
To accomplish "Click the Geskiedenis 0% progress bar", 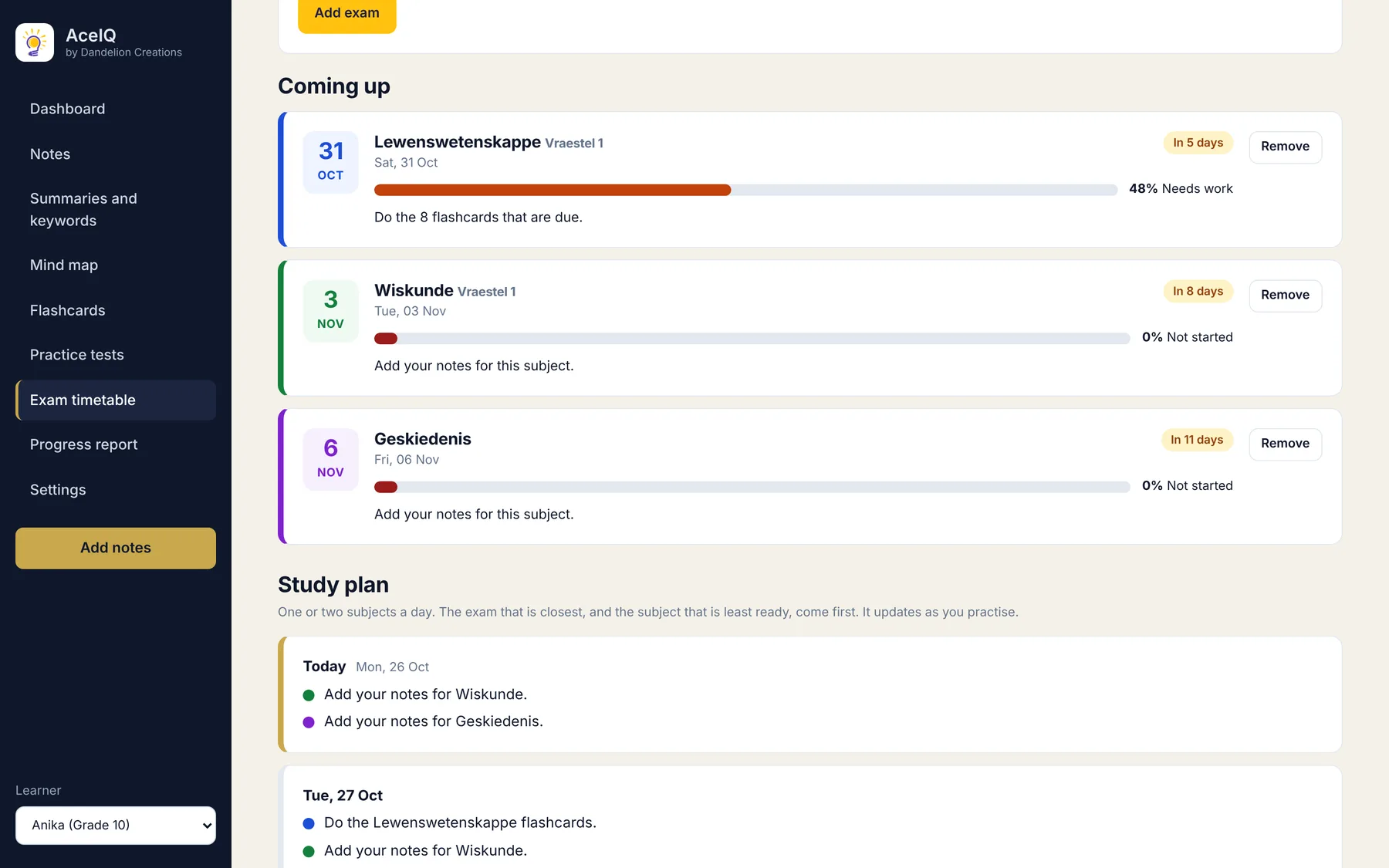I will (752, 487).
